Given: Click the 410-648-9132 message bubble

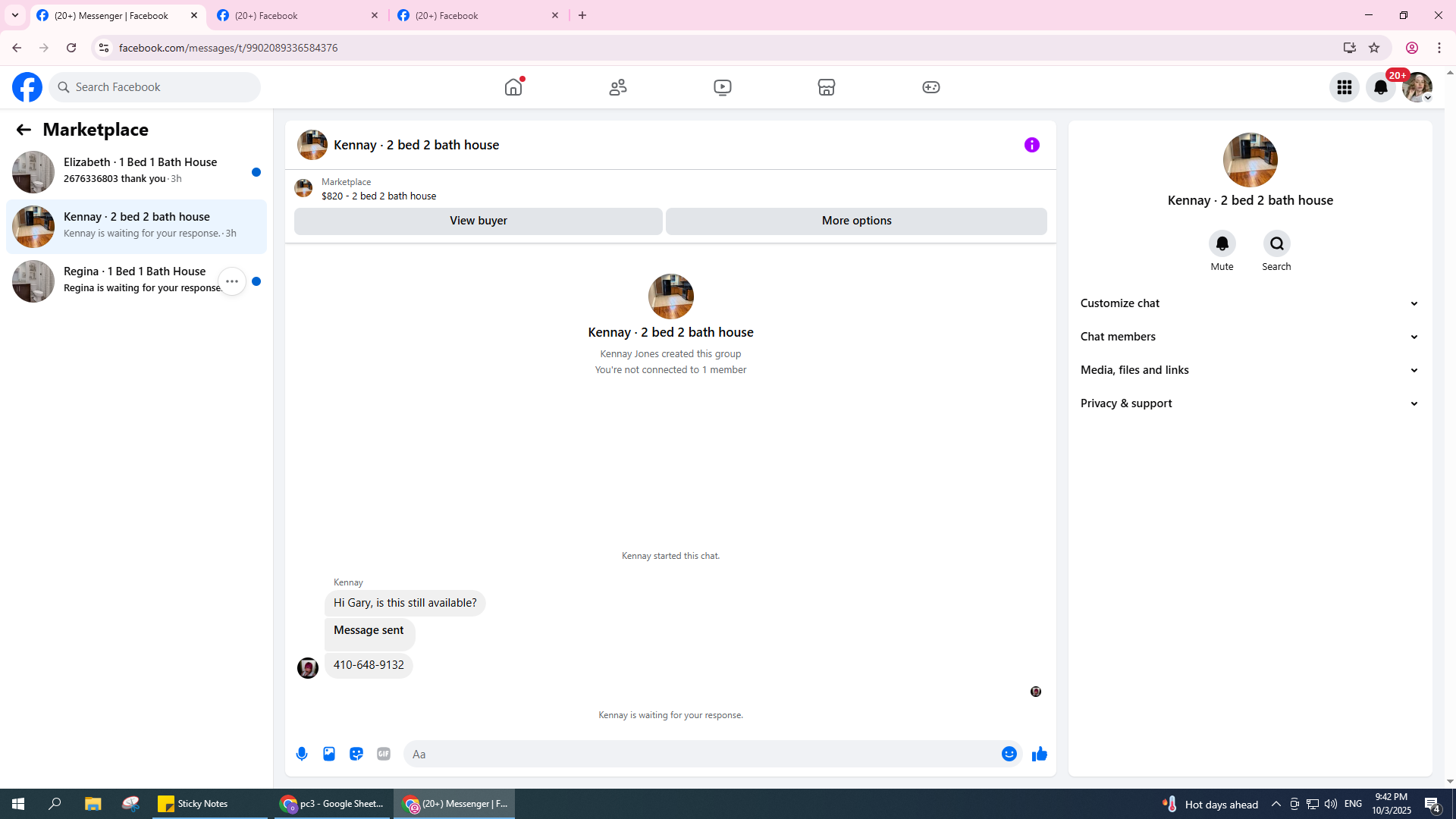Looking at the screenshot, I should pyautogui.click(x=369, y=665).
